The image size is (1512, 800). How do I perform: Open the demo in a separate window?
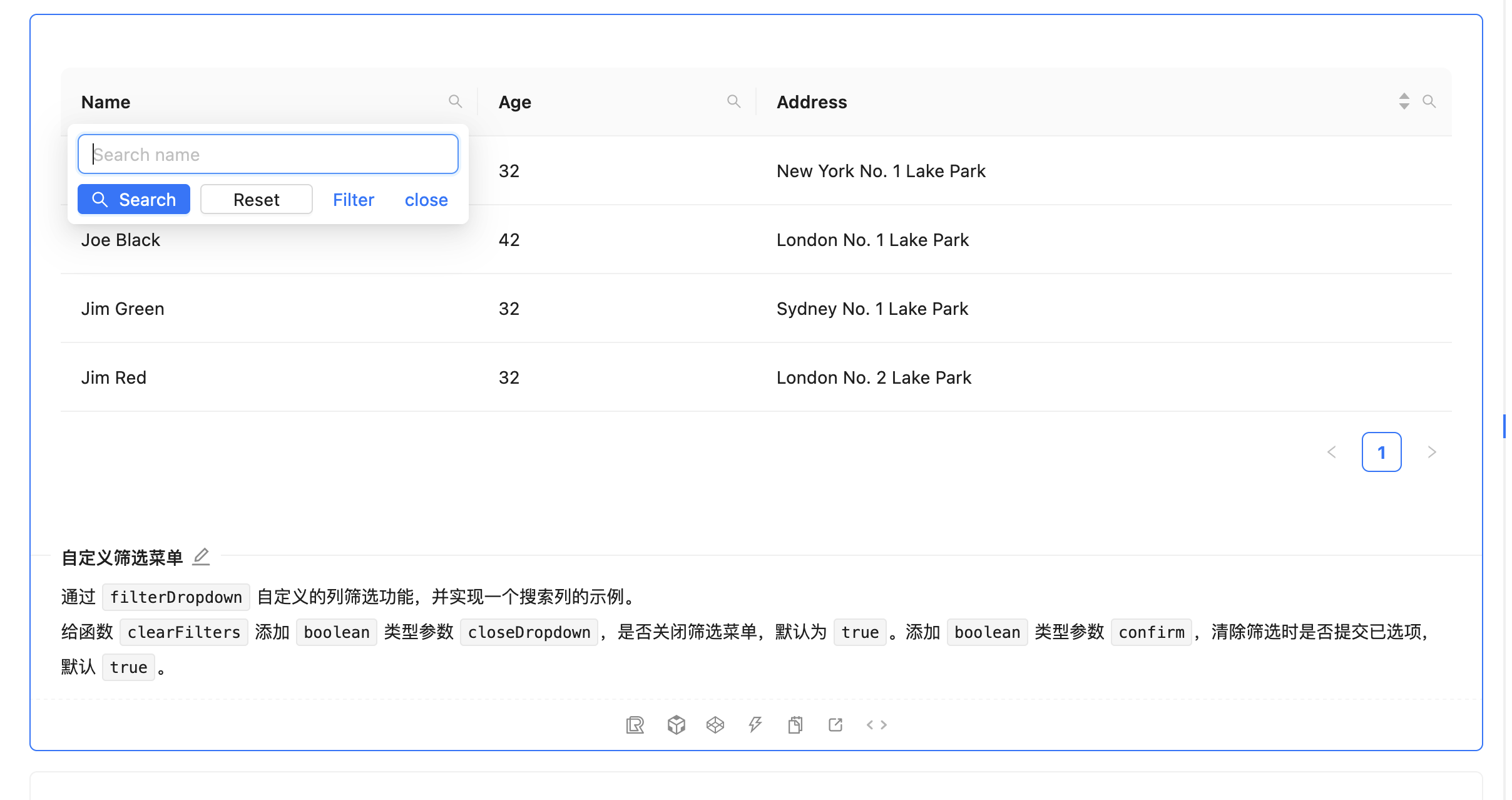pyautogui.click(x=835, y=724)
